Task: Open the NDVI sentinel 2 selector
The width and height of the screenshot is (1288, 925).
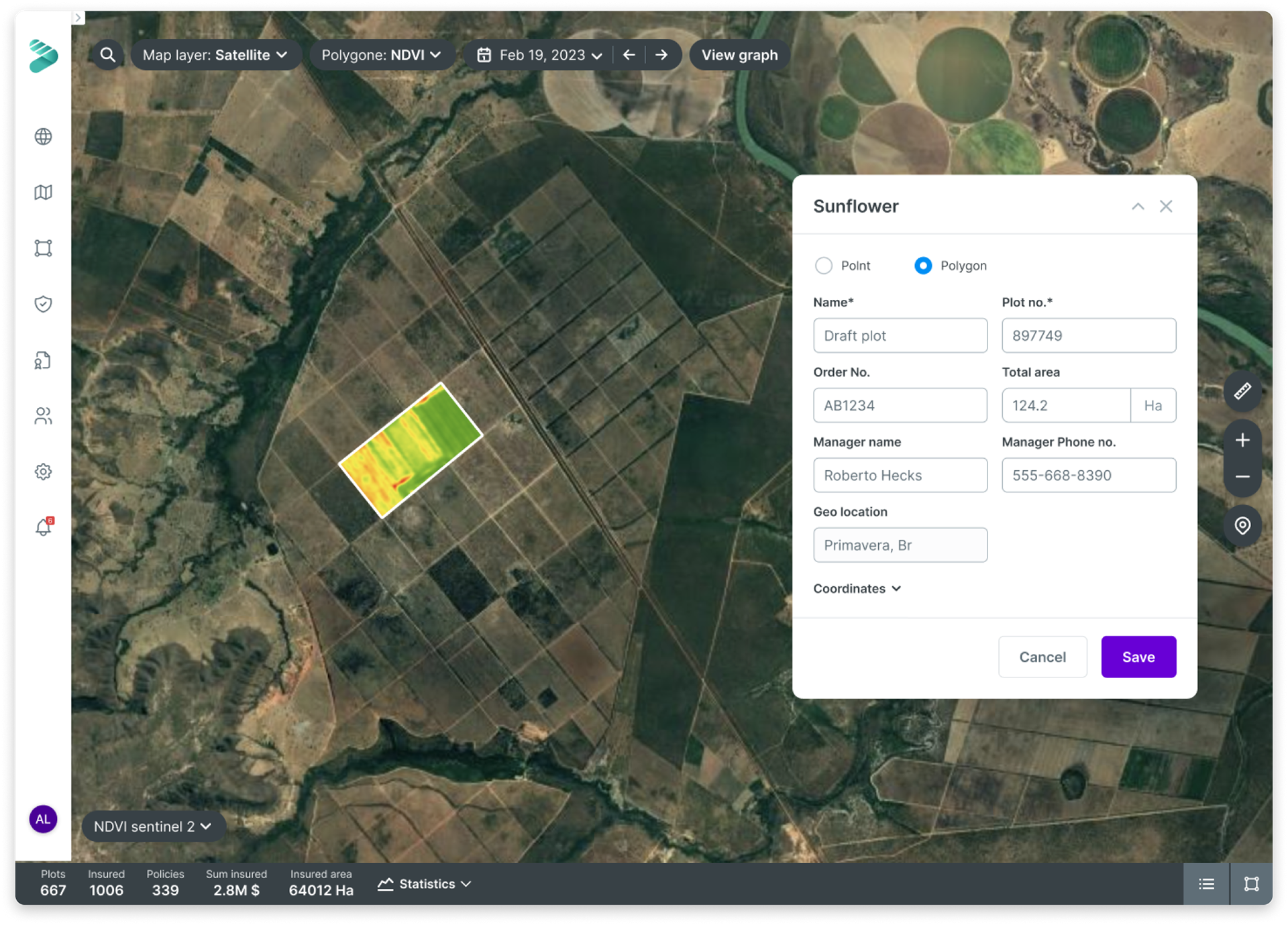Action: point(153,826)
